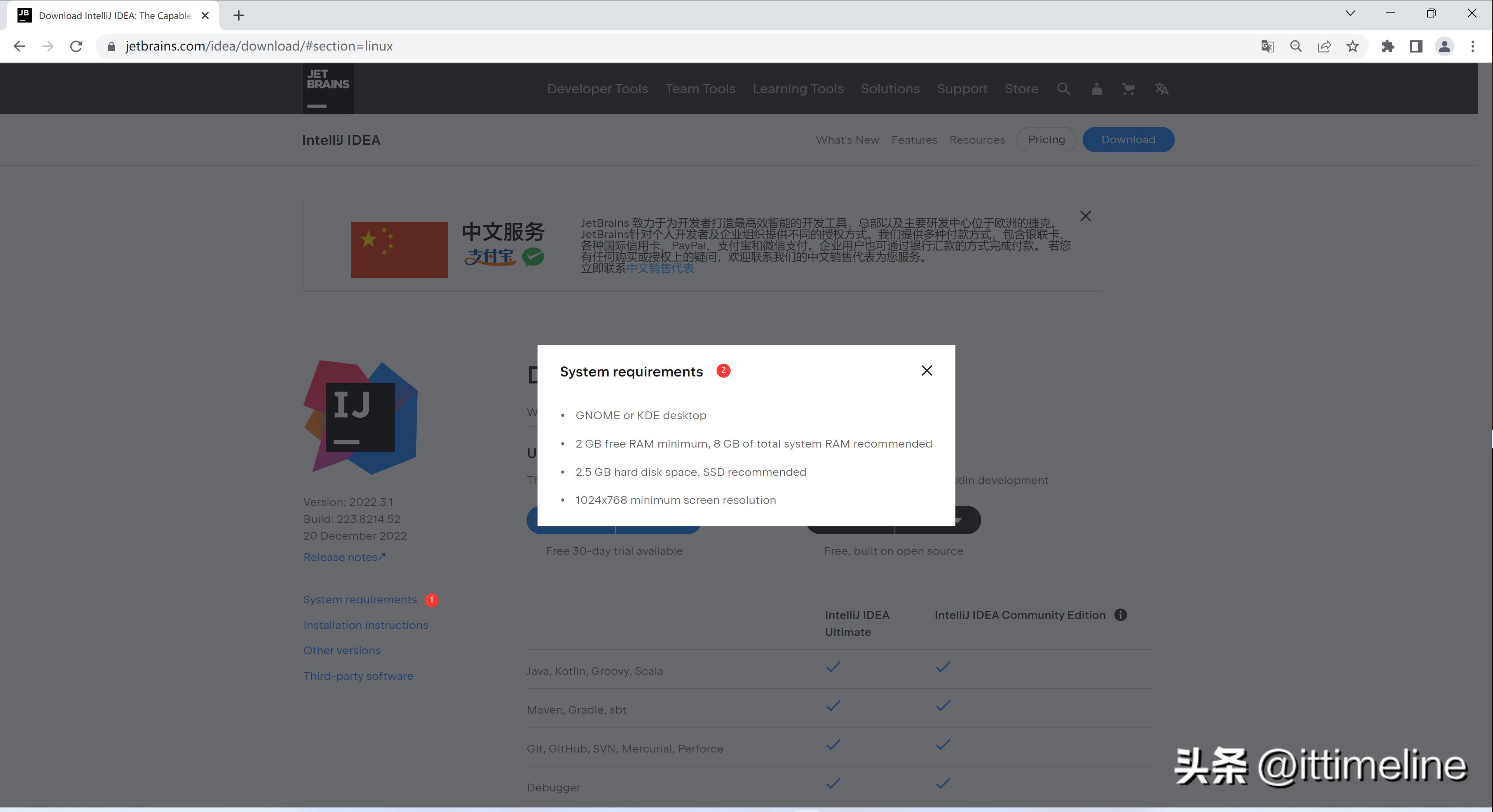Open the browser extensions puzzle icon
This screenshot has height=812, width=1493.
click(x=1388, y=46)
